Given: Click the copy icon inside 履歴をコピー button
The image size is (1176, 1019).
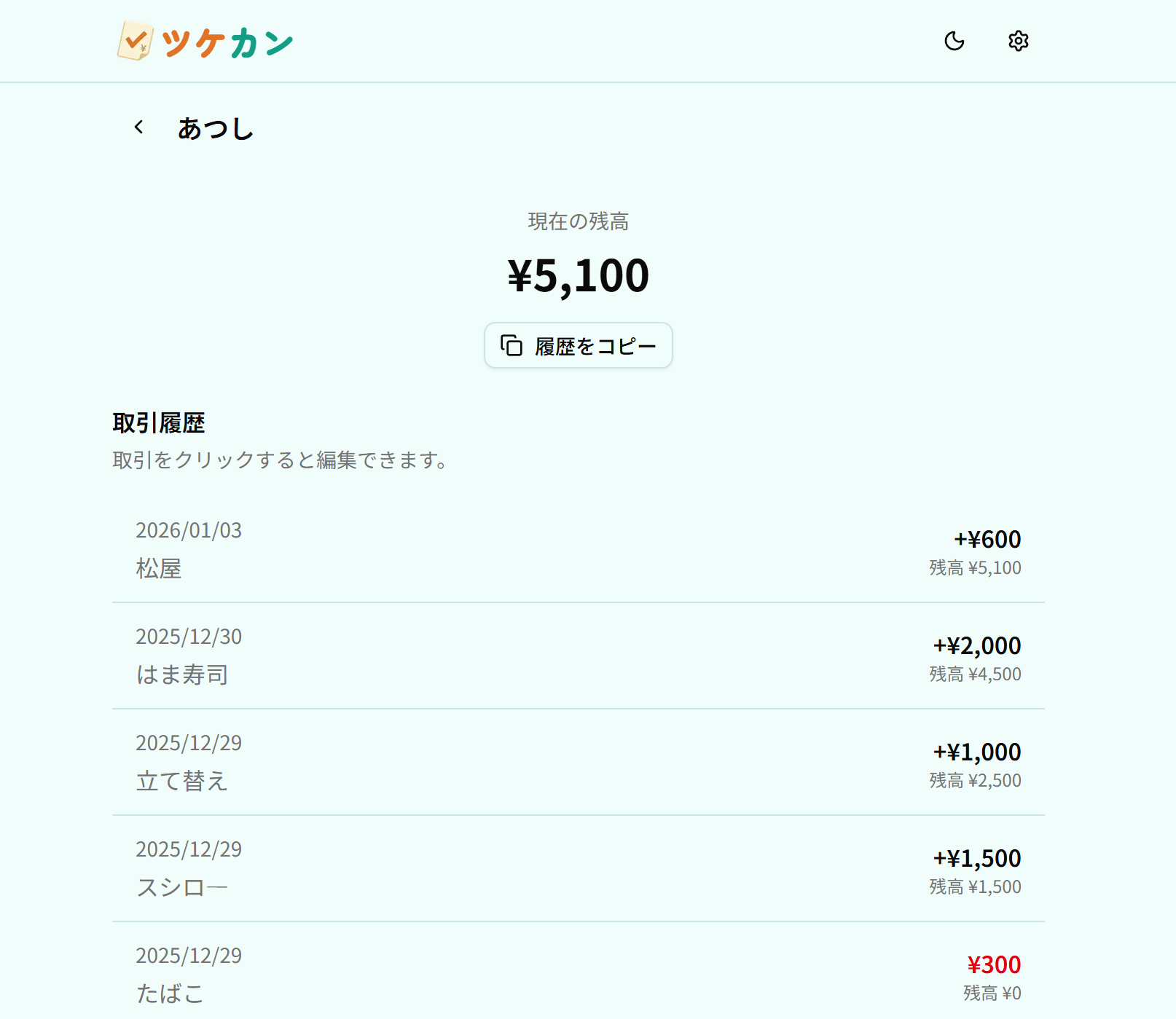Looking at the screenshot, I should pos(511,345).
